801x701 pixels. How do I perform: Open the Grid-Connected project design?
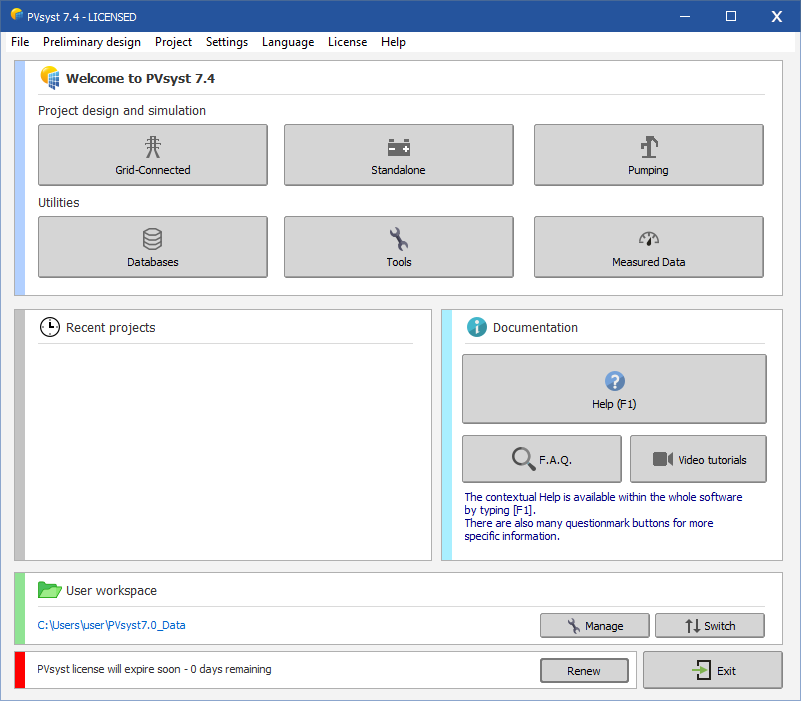[x=153, y=155]
